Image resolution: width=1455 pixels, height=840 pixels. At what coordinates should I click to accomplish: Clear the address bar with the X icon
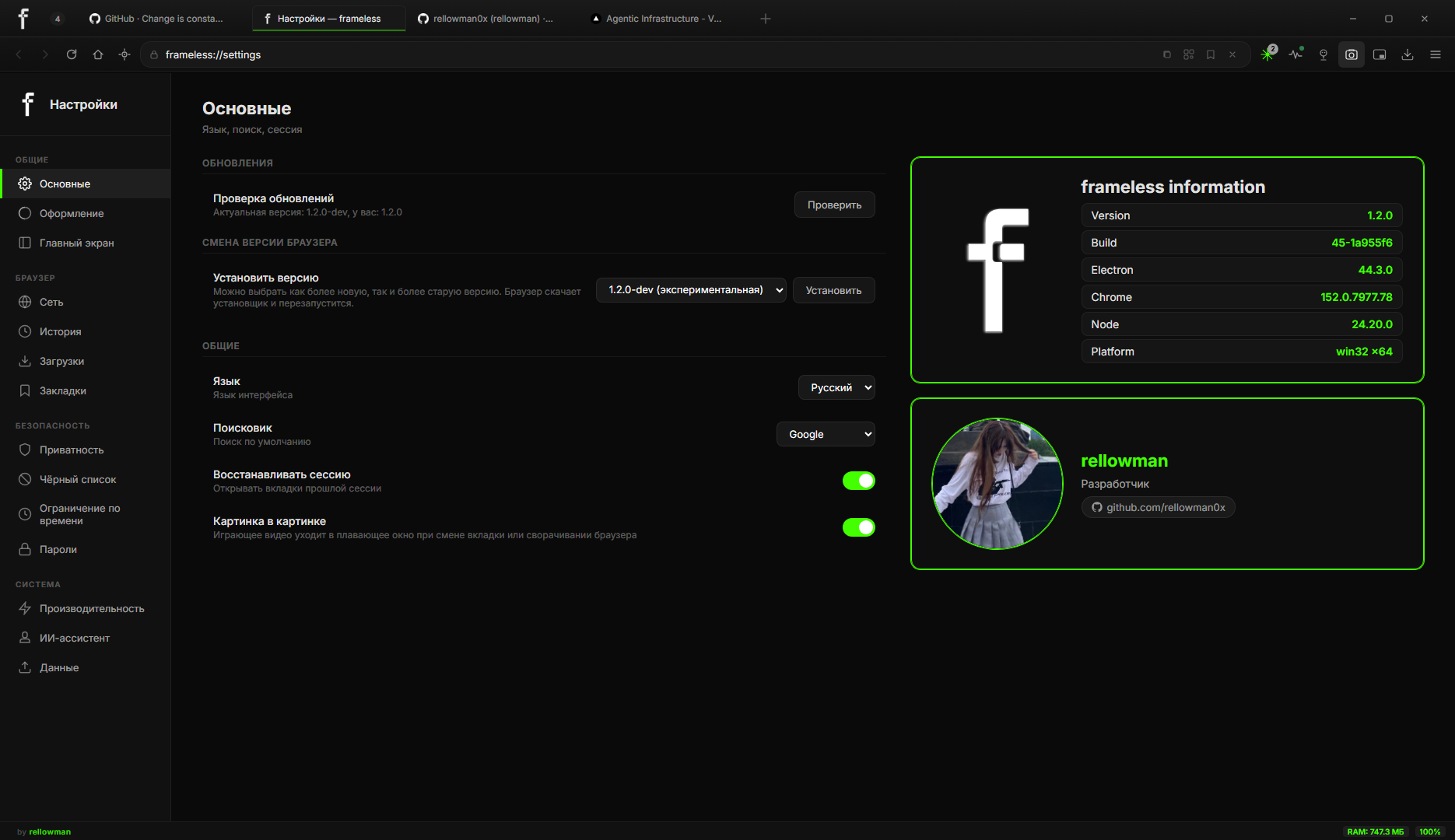1232,54
